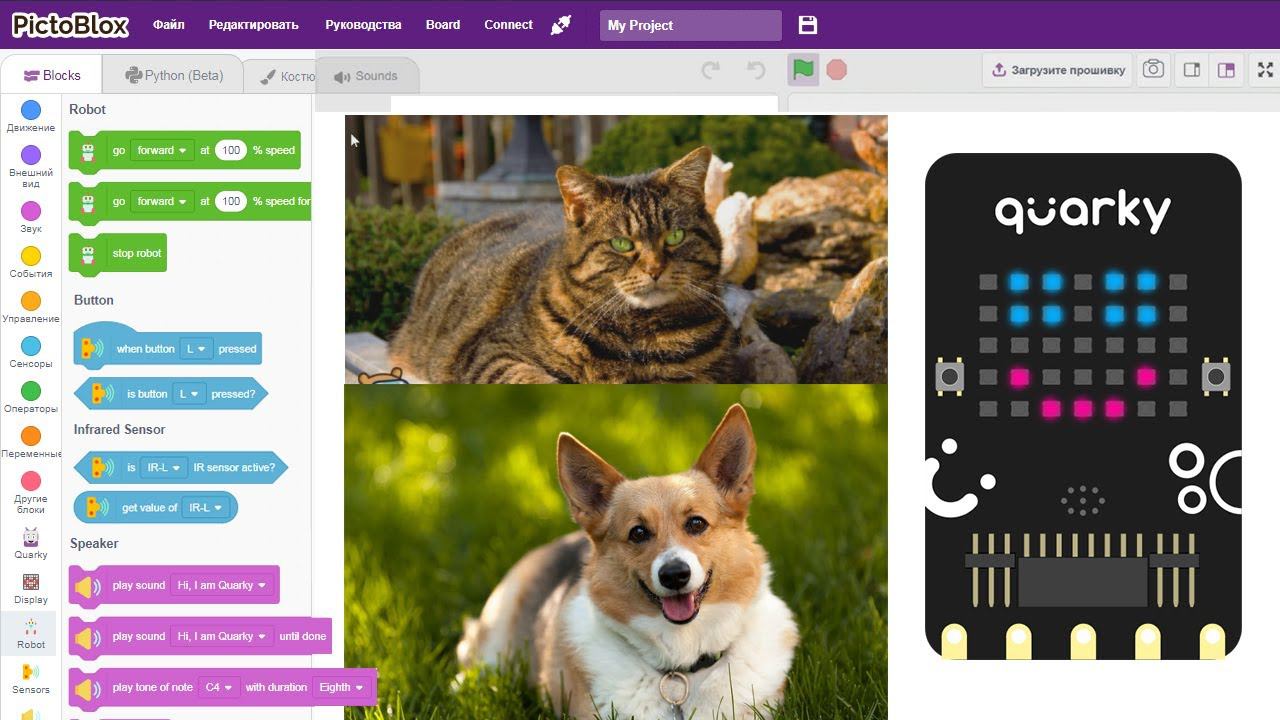Select the Sensors block category
This screenshot has width=1280, height=720.
[x=31, y=678]
